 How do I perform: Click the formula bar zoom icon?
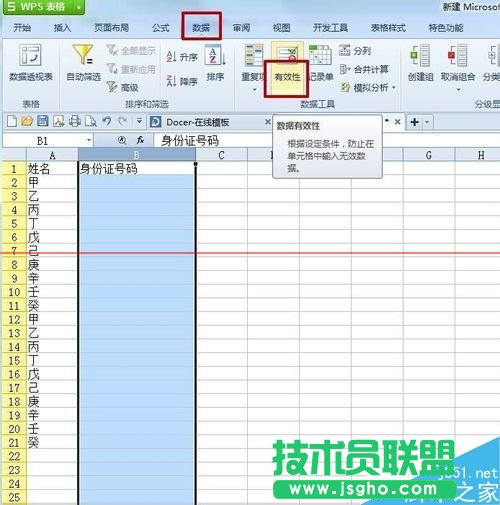tap(122, 140)
